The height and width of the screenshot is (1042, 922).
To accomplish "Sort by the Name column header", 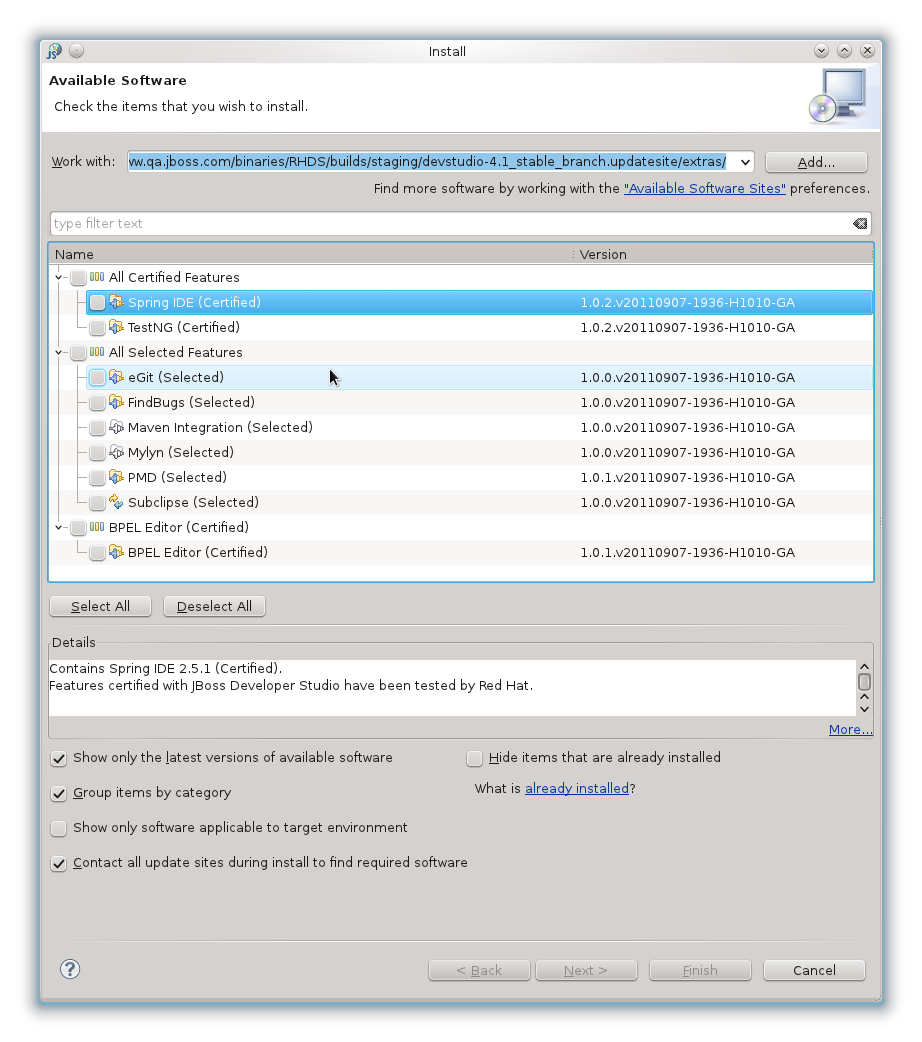I will (310, 255).
